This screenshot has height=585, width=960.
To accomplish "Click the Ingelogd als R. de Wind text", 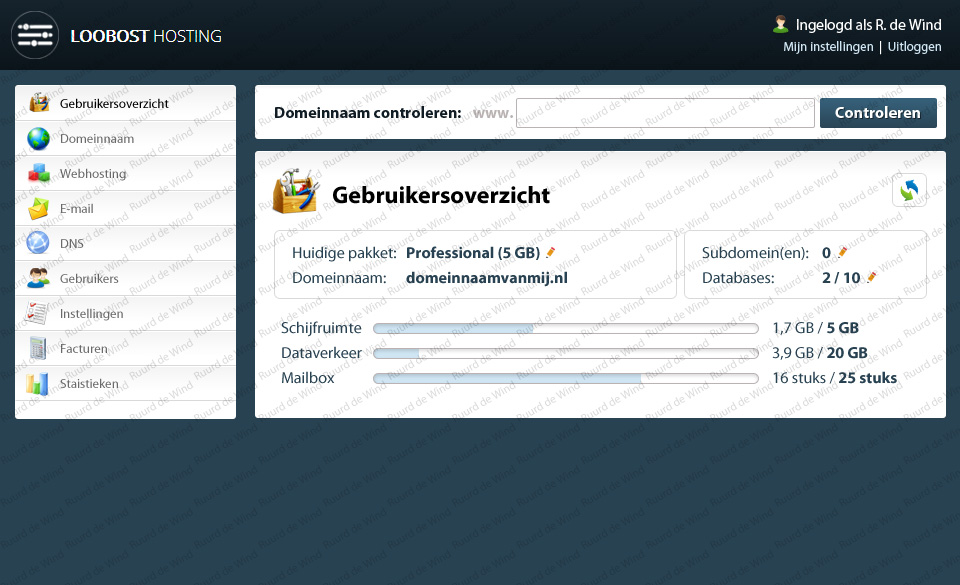I will 868,25.
